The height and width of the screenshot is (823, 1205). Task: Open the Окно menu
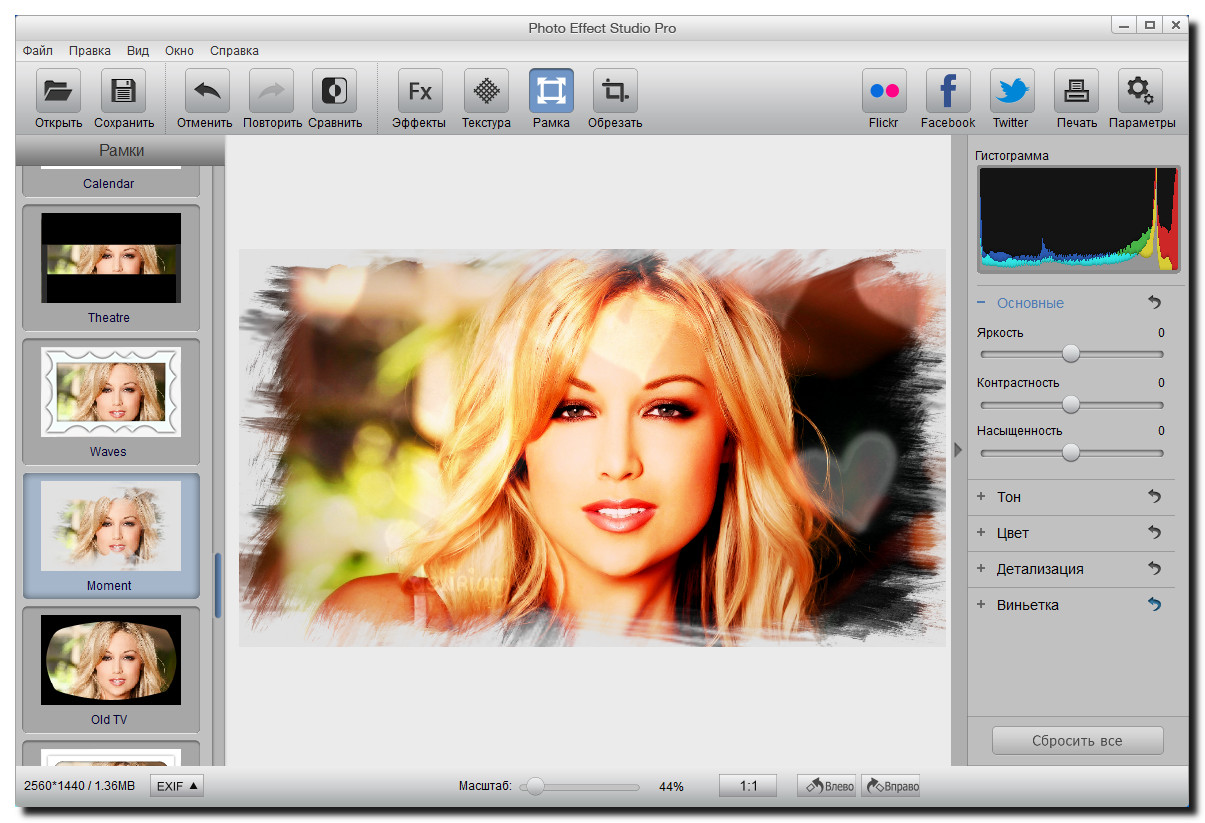(x=180, y=50)
